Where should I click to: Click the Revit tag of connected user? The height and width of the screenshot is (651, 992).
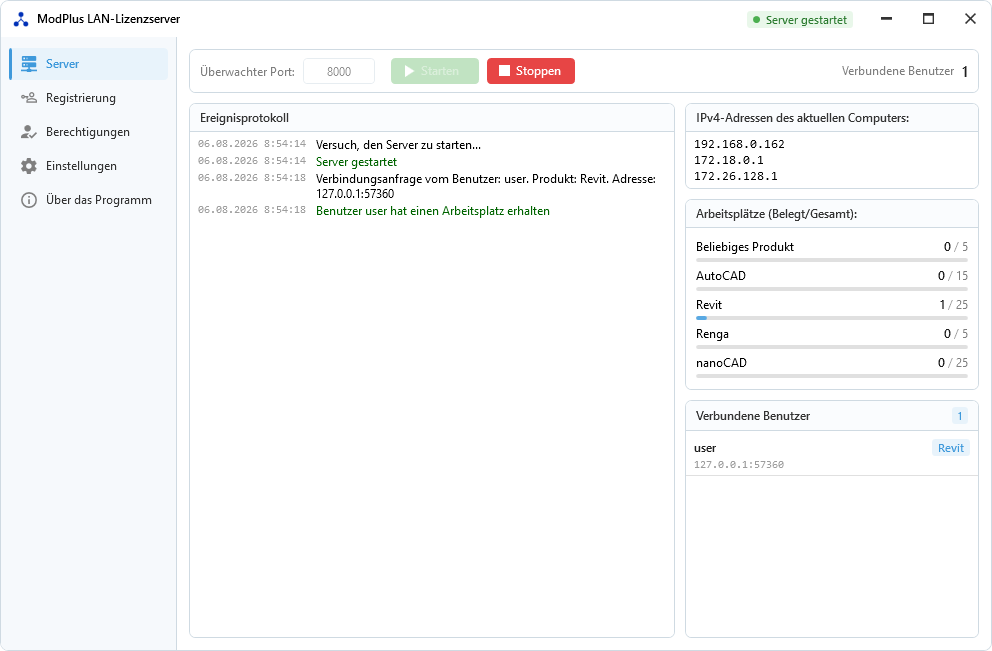(x=950, y=448)
